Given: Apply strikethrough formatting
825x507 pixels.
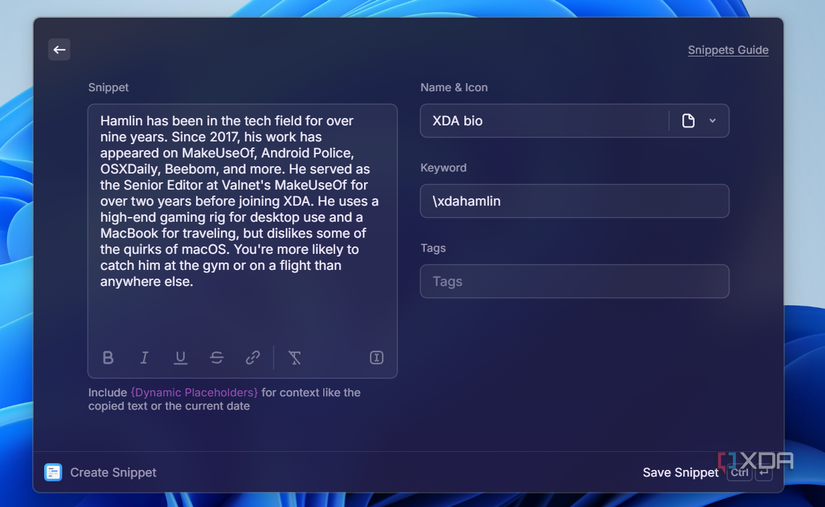Looking at the screenshot, I should tap(217, 358).
